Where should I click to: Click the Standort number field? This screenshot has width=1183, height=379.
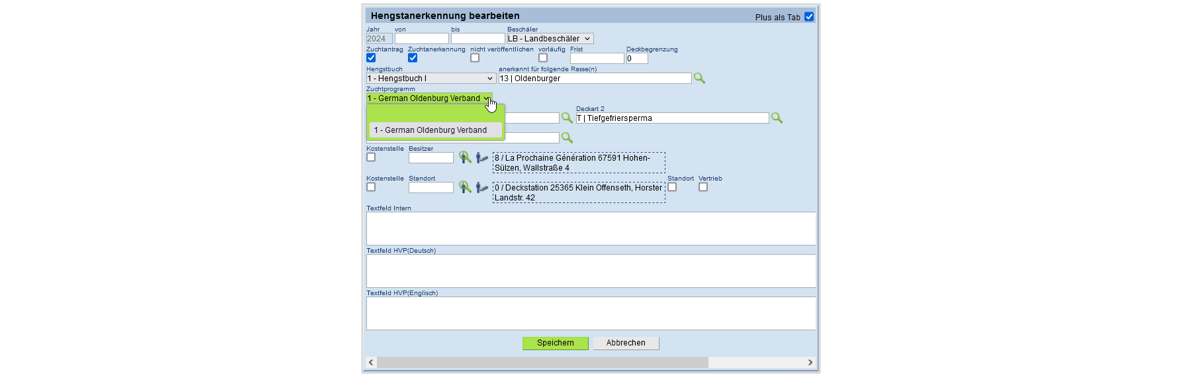[432, 187]
